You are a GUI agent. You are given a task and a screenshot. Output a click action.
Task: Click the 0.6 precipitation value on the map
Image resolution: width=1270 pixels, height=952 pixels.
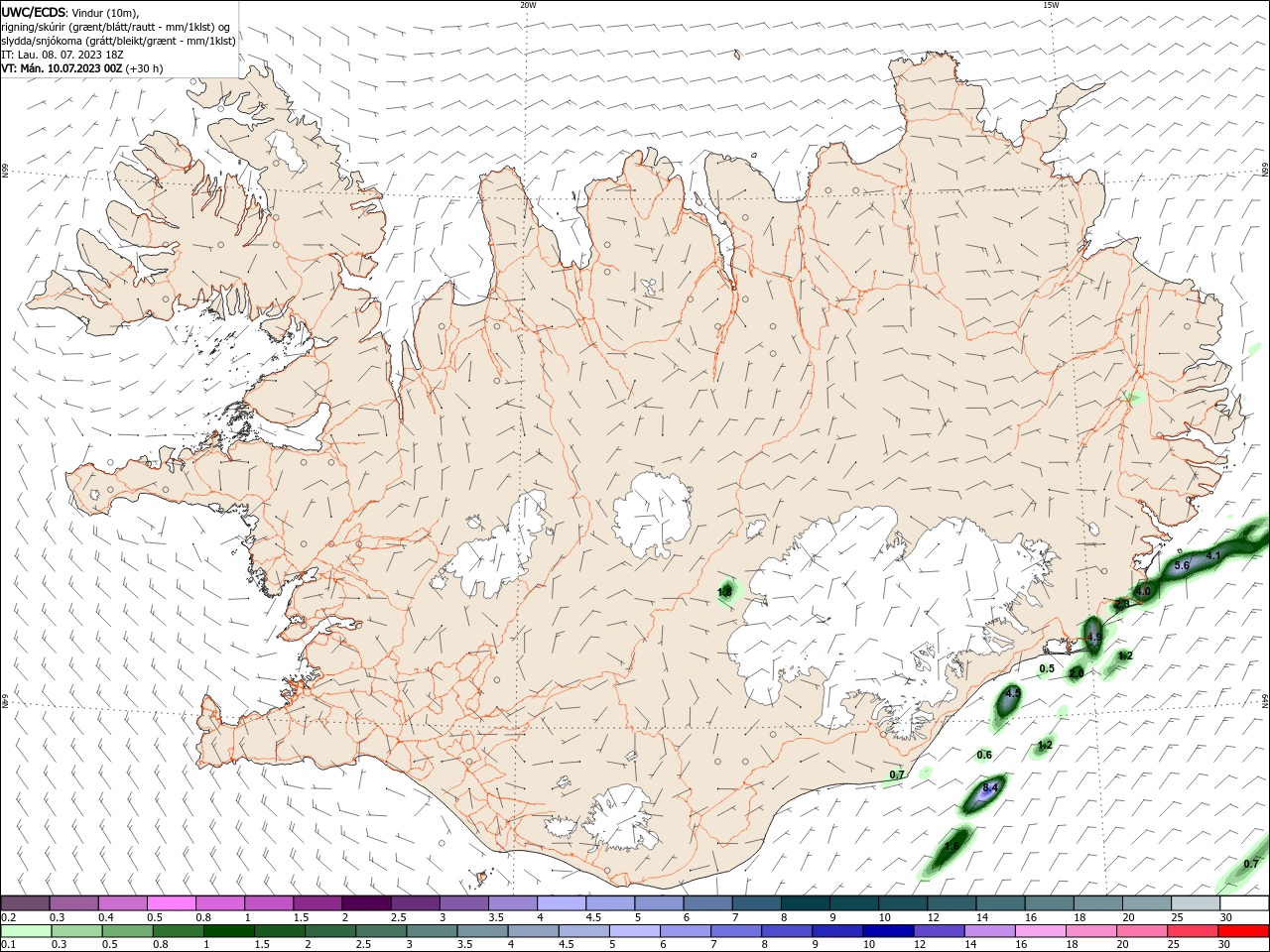tap(984, 755)
